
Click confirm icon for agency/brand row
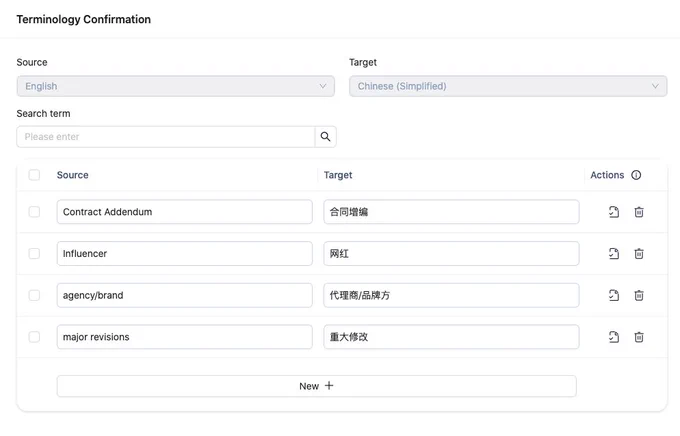tap(614, 295)
